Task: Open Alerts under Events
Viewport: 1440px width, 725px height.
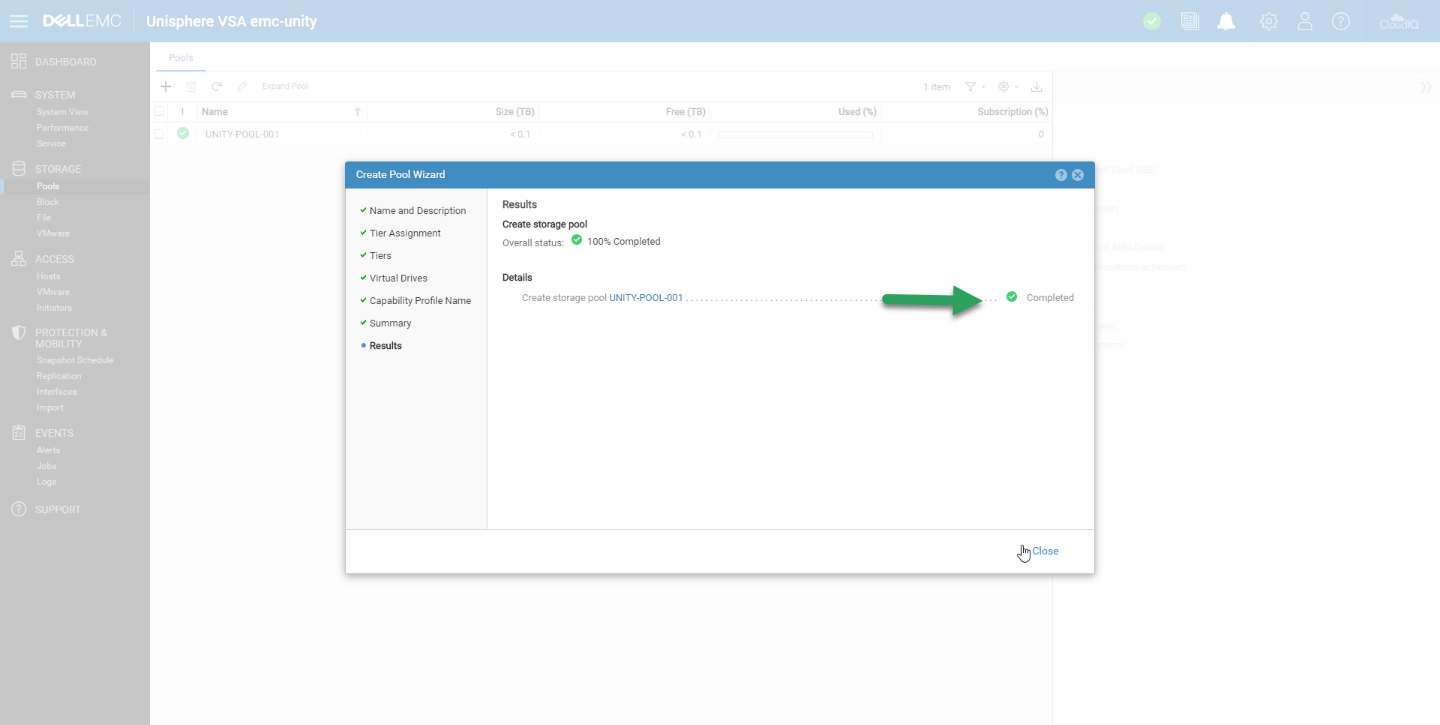Action: click(48, 450)
